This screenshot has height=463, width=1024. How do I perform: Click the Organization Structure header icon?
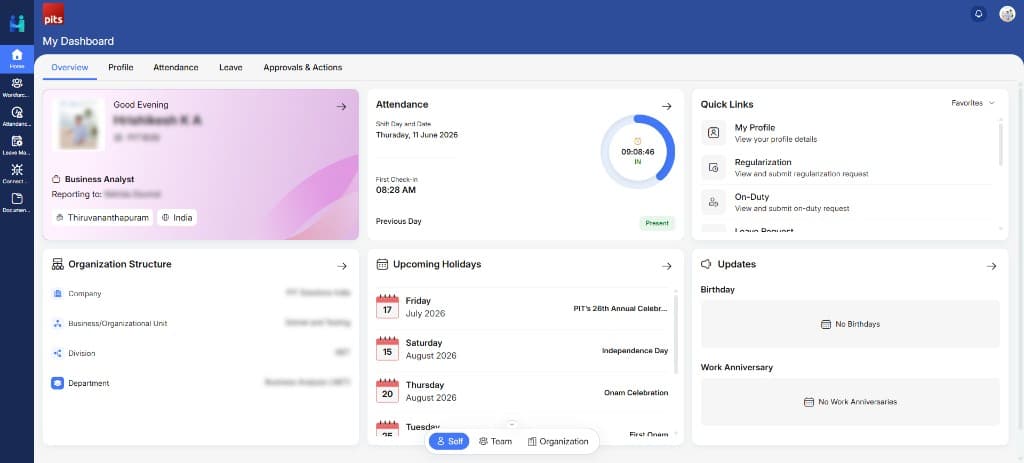pyautogui.click(x=57, y=264)
